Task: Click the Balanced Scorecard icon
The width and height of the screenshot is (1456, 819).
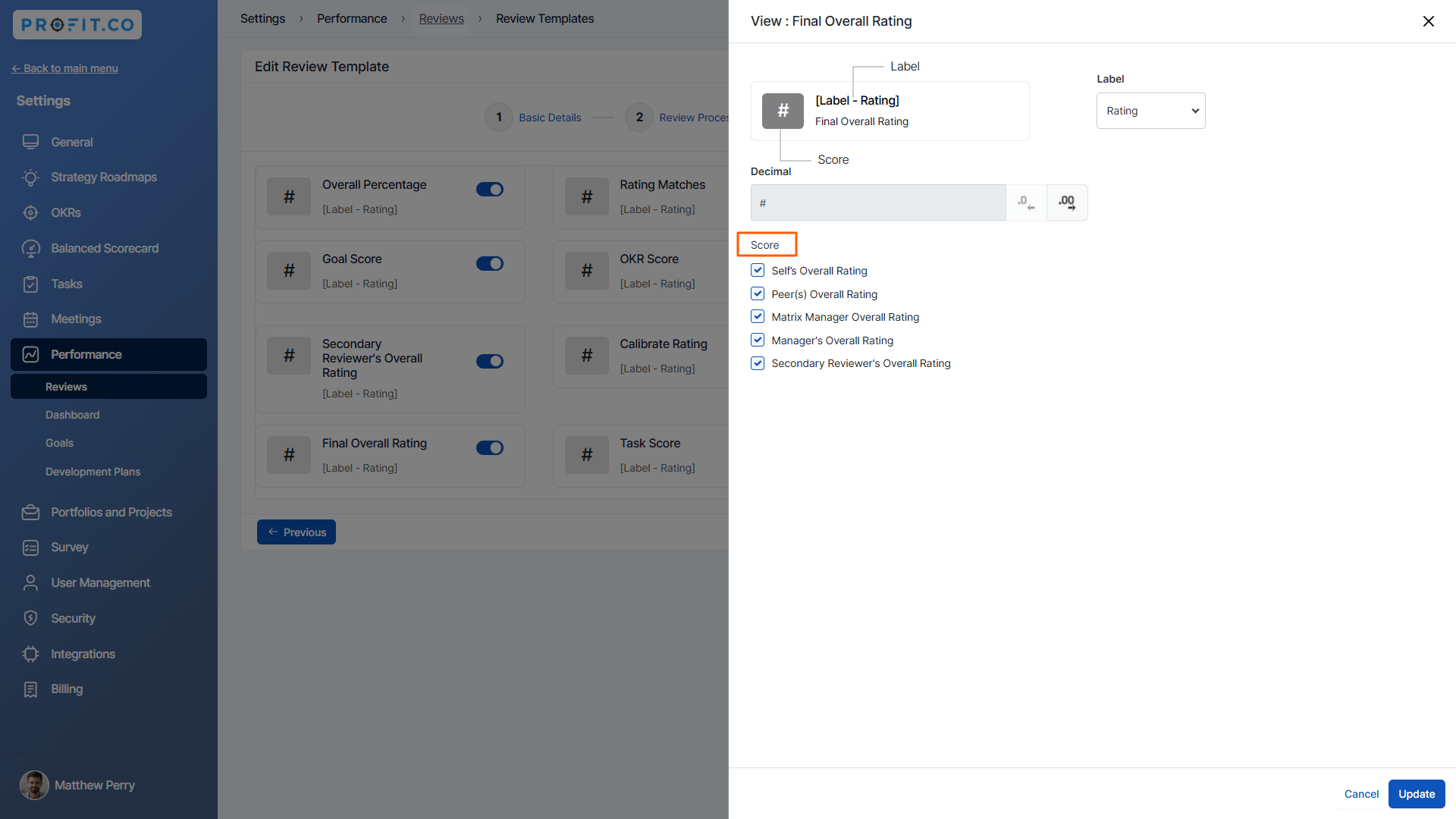Action: [x=30, y=249]
